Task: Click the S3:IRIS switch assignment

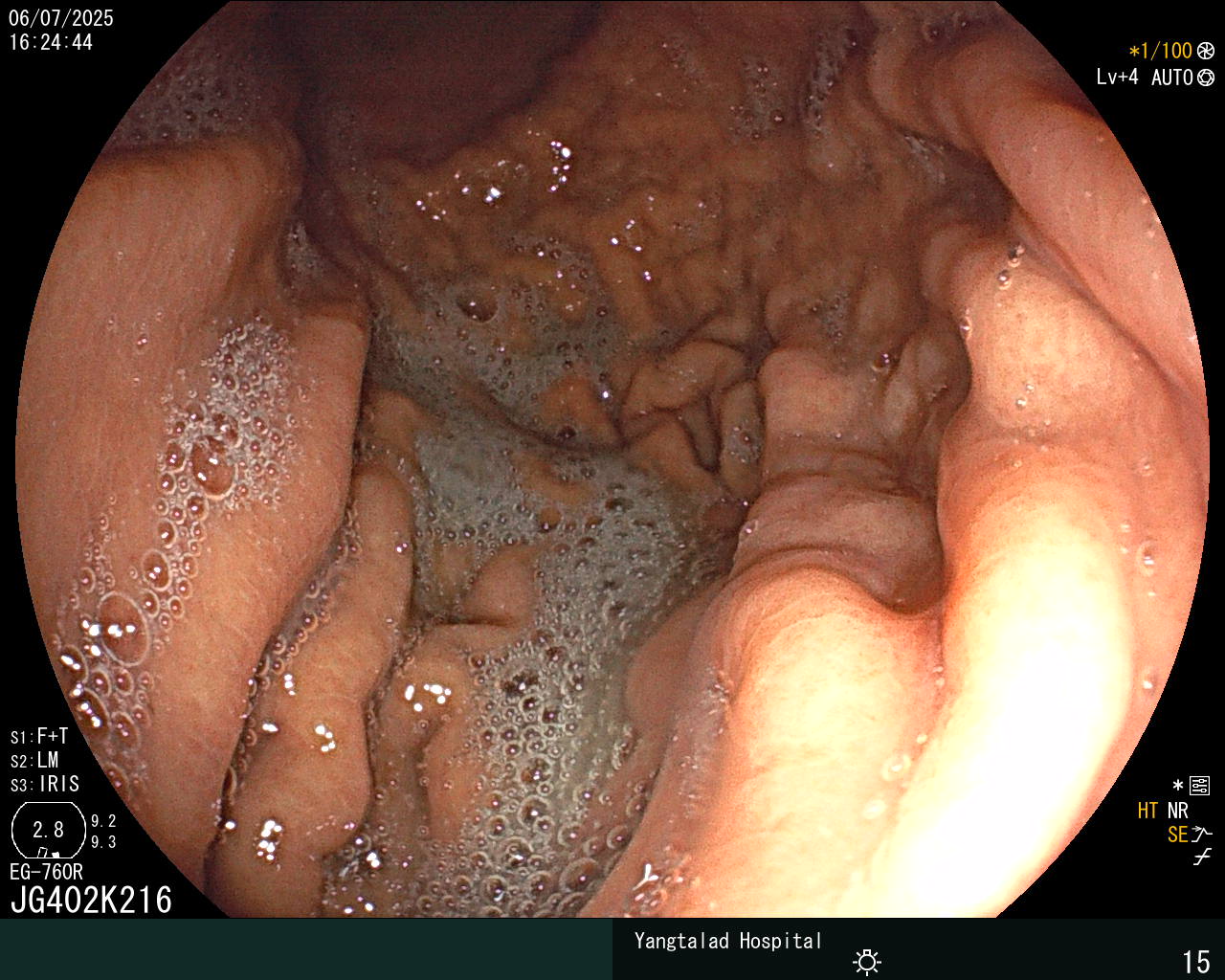Action: (x=45, y=785)
